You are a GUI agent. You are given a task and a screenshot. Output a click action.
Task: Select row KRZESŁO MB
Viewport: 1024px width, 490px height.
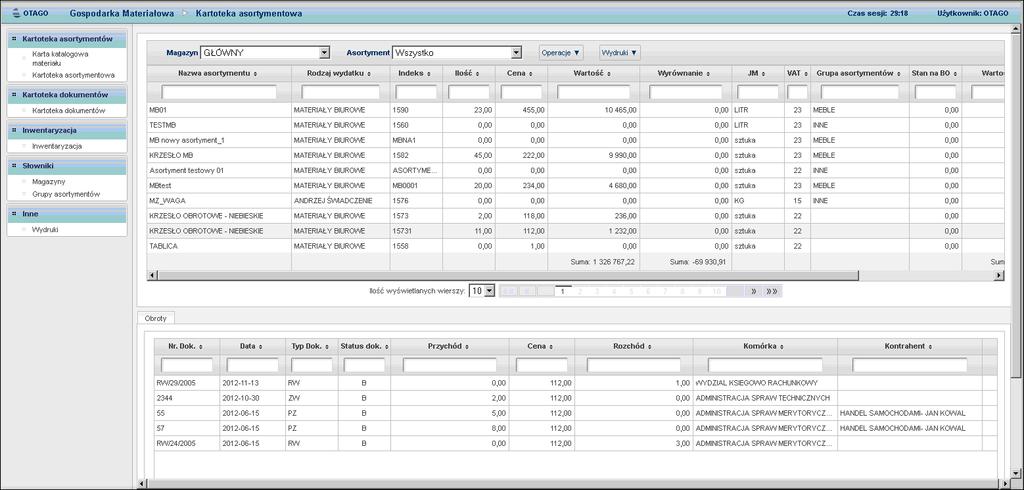coord(575,155)
